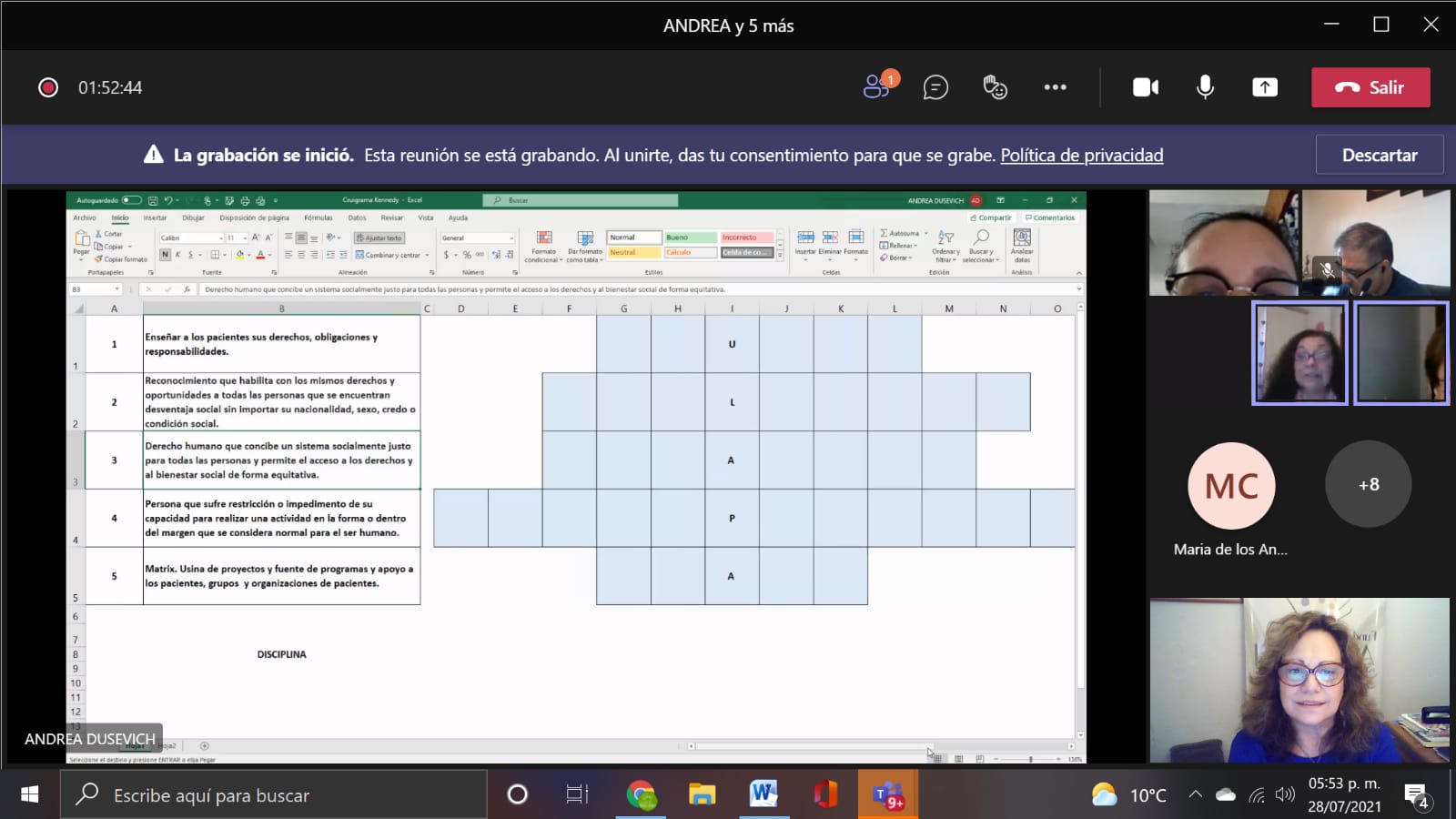Screen dimensions: 1456x819
Task: Toggle bold N formatting
Action: [165, 255]
